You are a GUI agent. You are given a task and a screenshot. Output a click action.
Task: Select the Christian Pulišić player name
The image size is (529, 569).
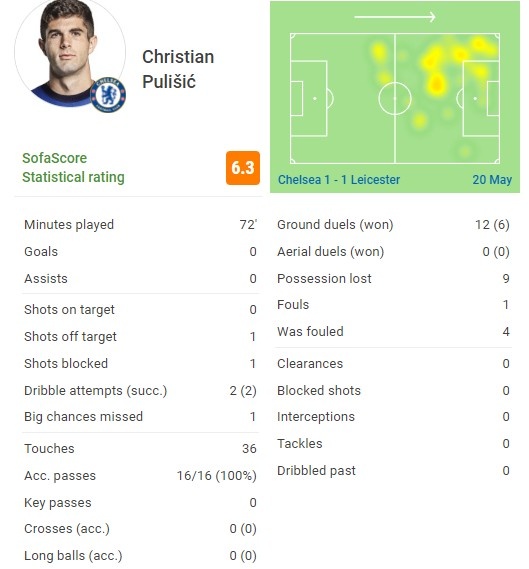point(178,69)
